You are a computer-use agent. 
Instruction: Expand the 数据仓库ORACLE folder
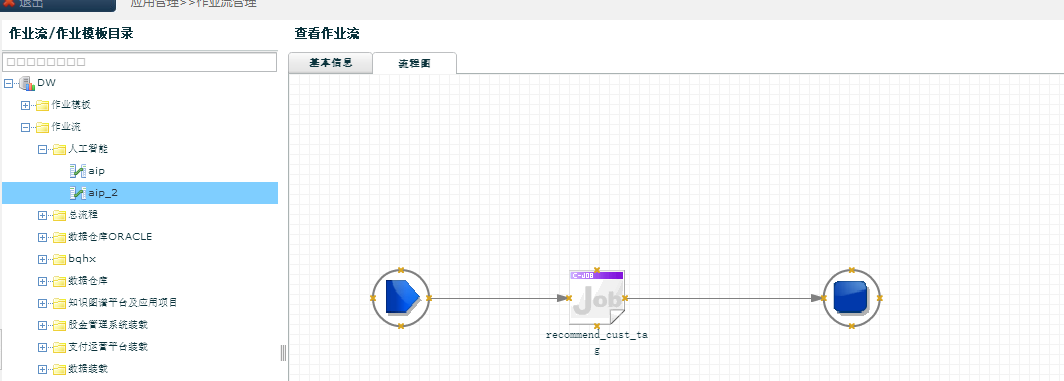click(42, 237)
